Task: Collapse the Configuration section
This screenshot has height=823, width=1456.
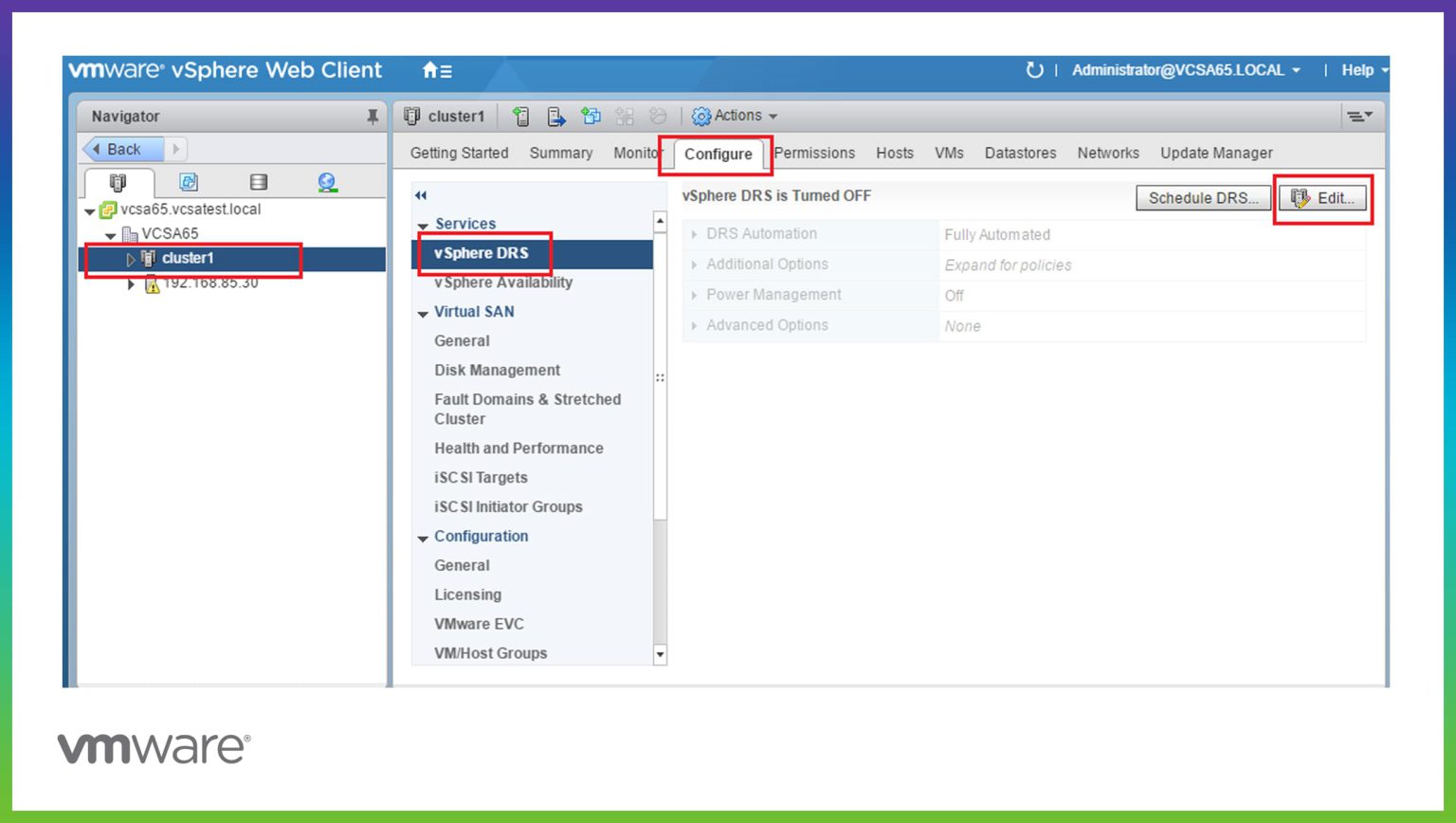Action: pos(423,539)
